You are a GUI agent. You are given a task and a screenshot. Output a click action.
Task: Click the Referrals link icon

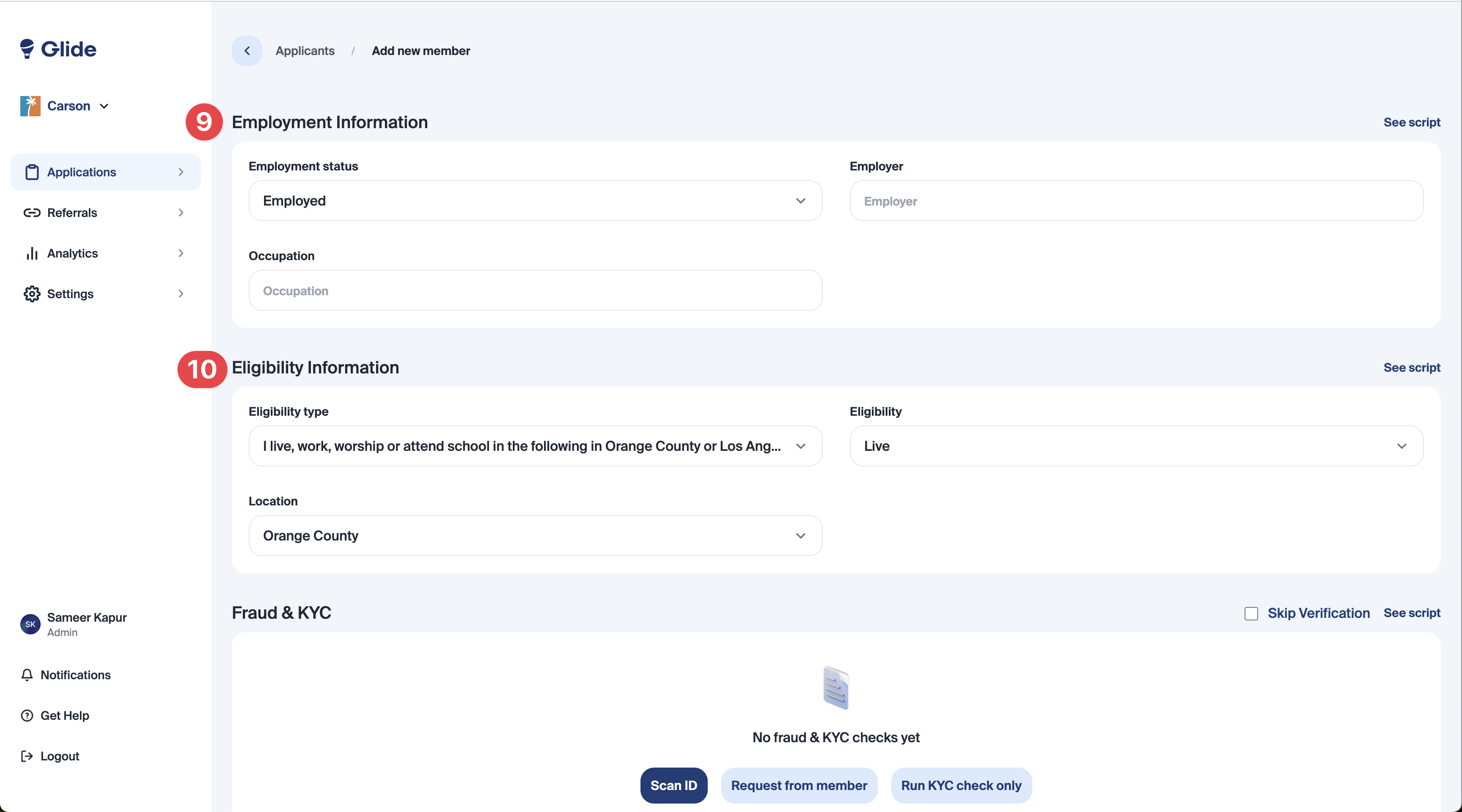32,213
